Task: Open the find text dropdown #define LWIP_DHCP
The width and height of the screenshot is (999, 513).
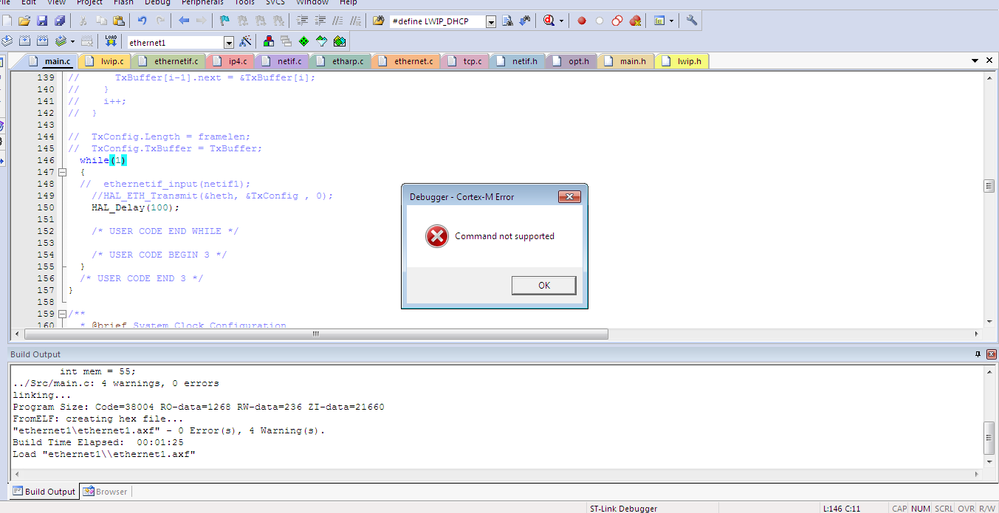Action: click(x=491, y=22)
